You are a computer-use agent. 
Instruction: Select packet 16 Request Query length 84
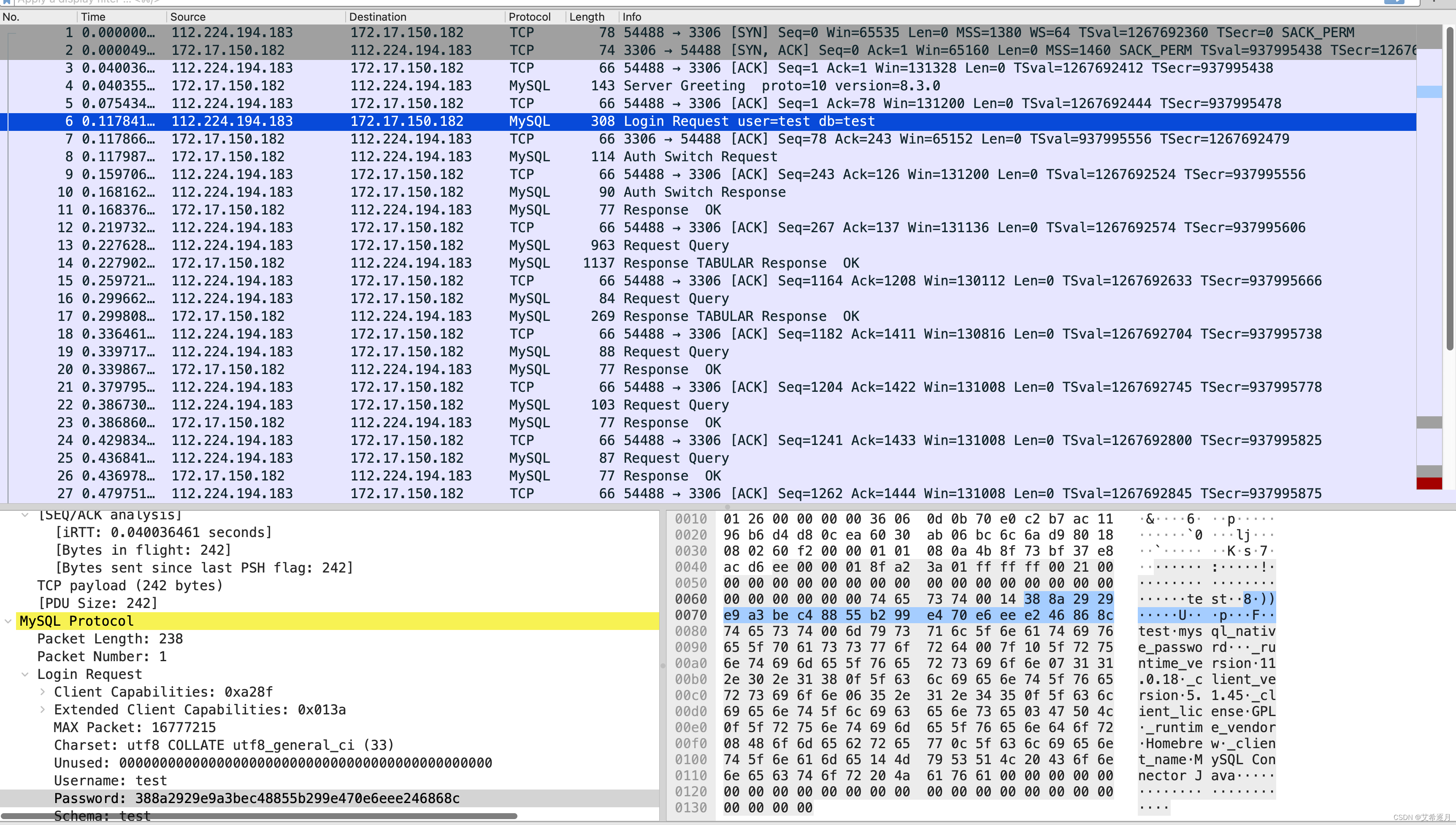tap(708, 299)
